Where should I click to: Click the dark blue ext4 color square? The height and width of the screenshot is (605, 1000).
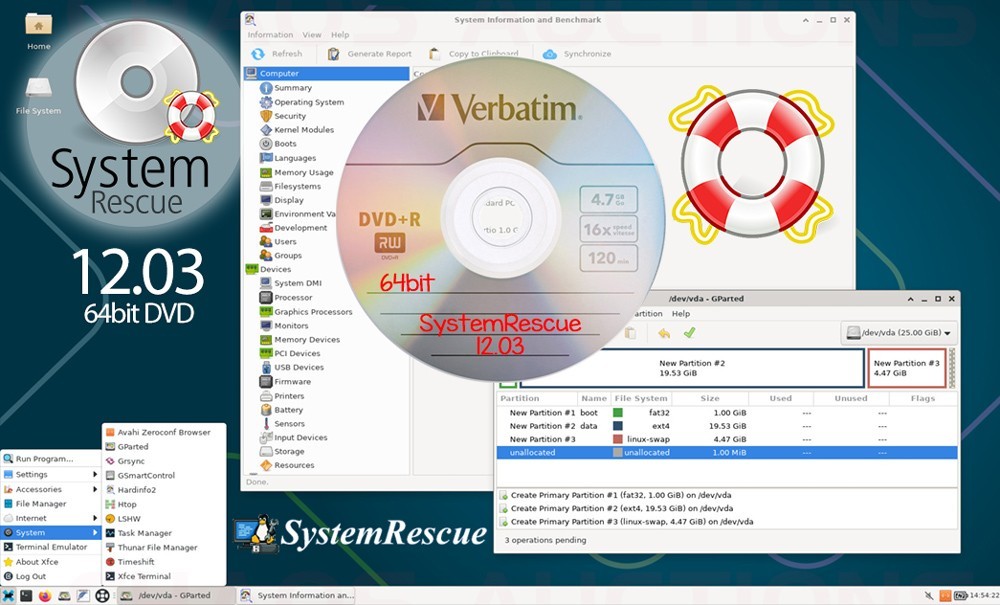(x=617, y=426)
